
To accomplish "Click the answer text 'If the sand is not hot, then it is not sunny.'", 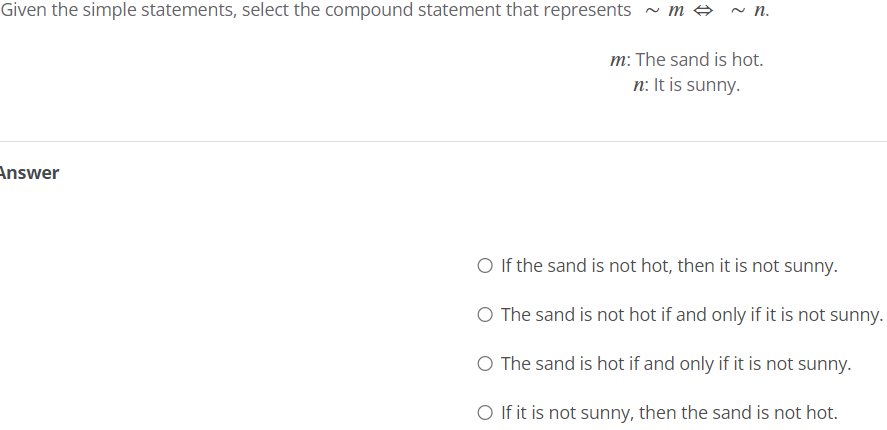I will (669, 266).
